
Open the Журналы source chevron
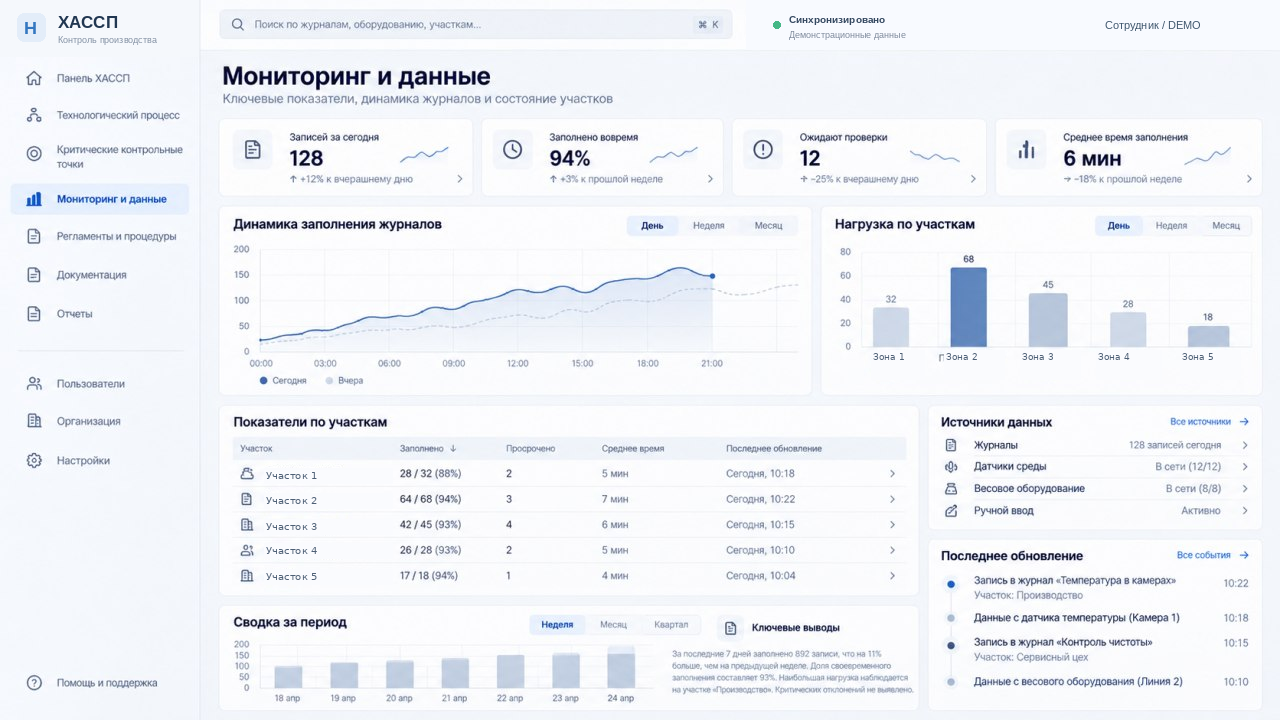coord(1245,445)
